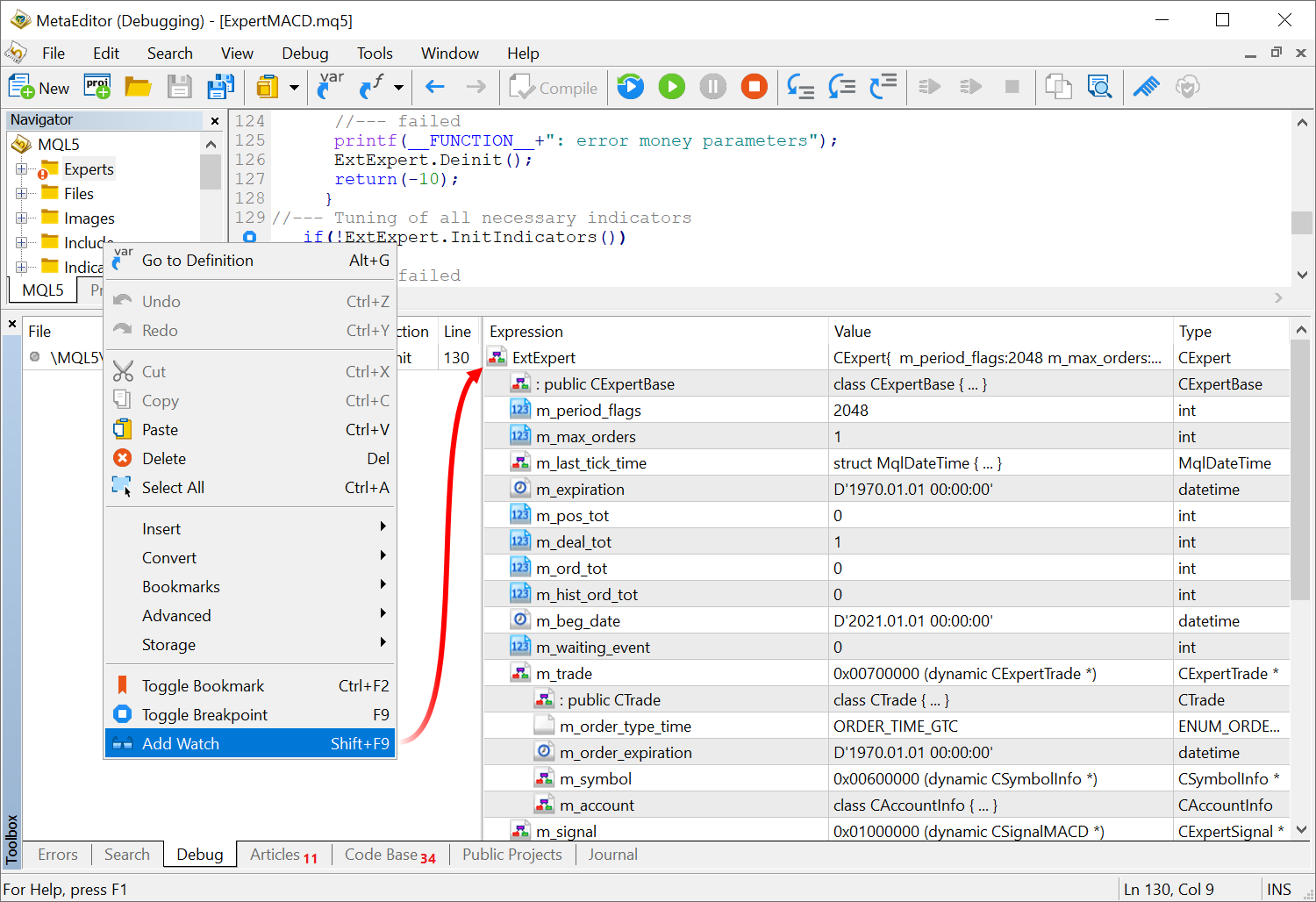Switch to the Errors tab in Toolbox
Viewport: 1316px width, 902px height.
coord(58,855)
